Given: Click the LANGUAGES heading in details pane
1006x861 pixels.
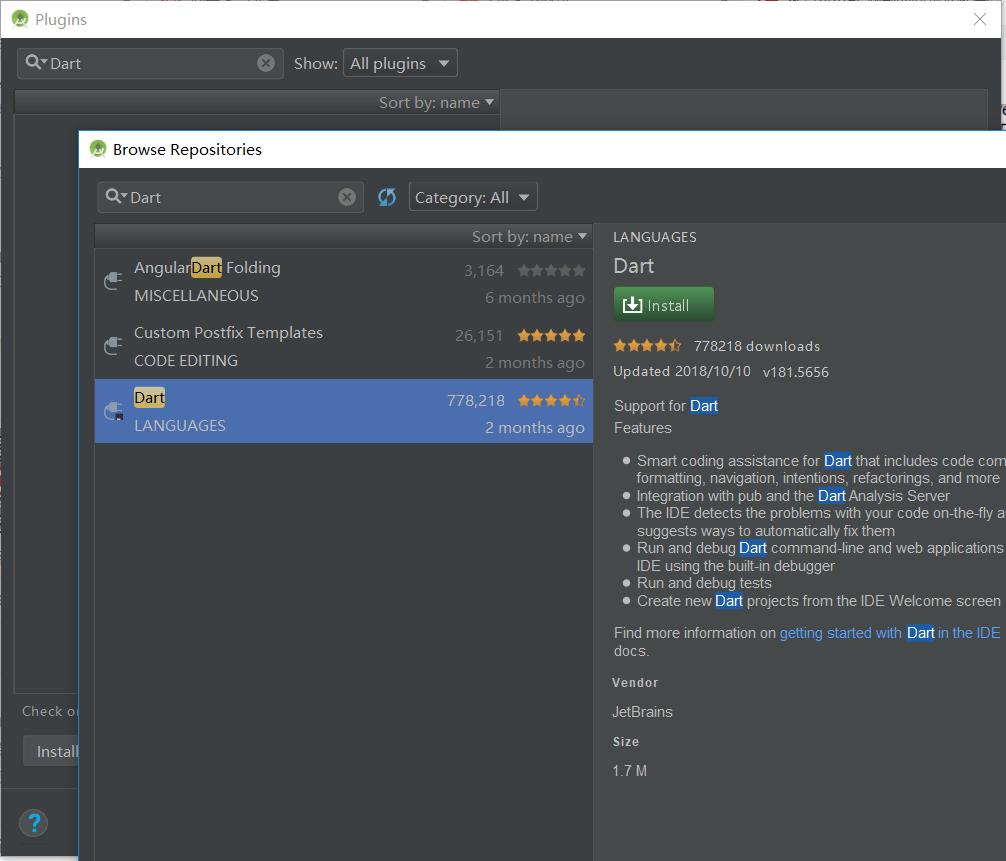Looking at the screenshot, I should (655, 237).
